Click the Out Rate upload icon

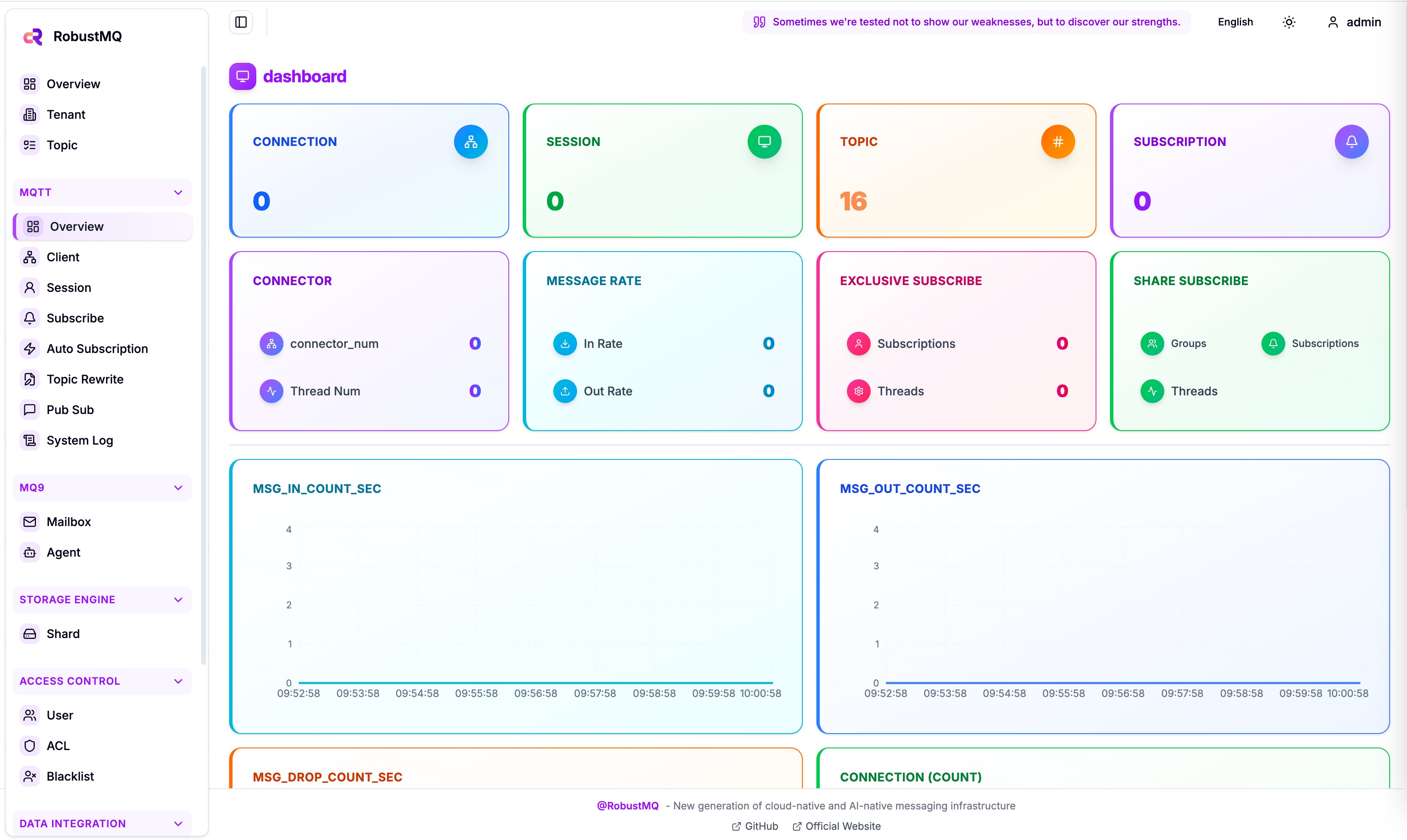click(x=565, y=391)
